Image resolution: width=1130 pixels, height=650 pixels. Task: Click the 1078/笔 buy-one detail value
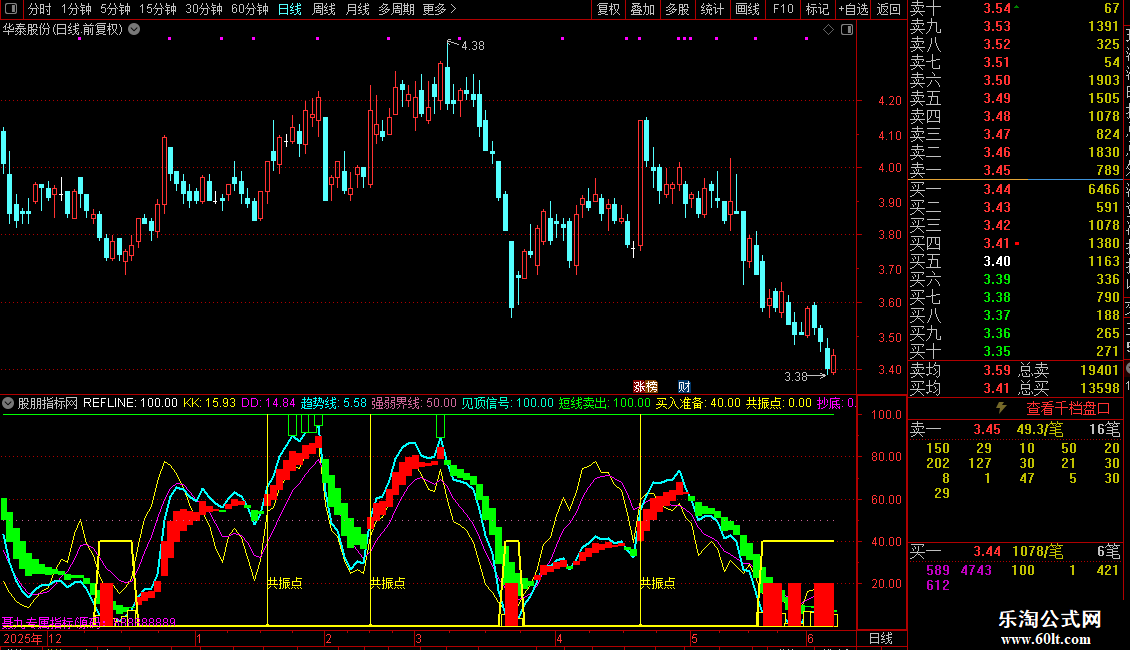[1037, 552]
